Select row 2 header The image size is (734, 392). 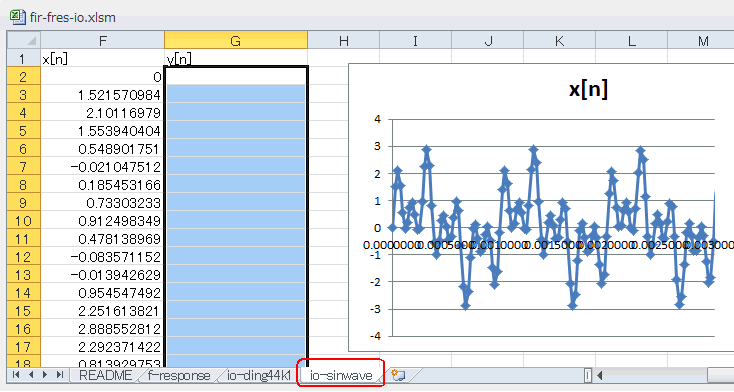coord(24,77)
